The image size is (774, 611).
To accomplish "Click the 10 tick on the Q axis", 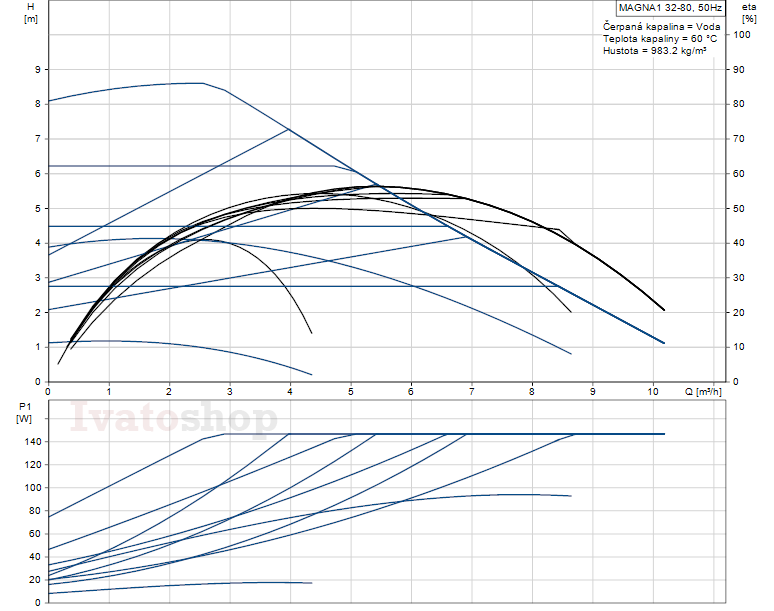I will tap(652, 391).
